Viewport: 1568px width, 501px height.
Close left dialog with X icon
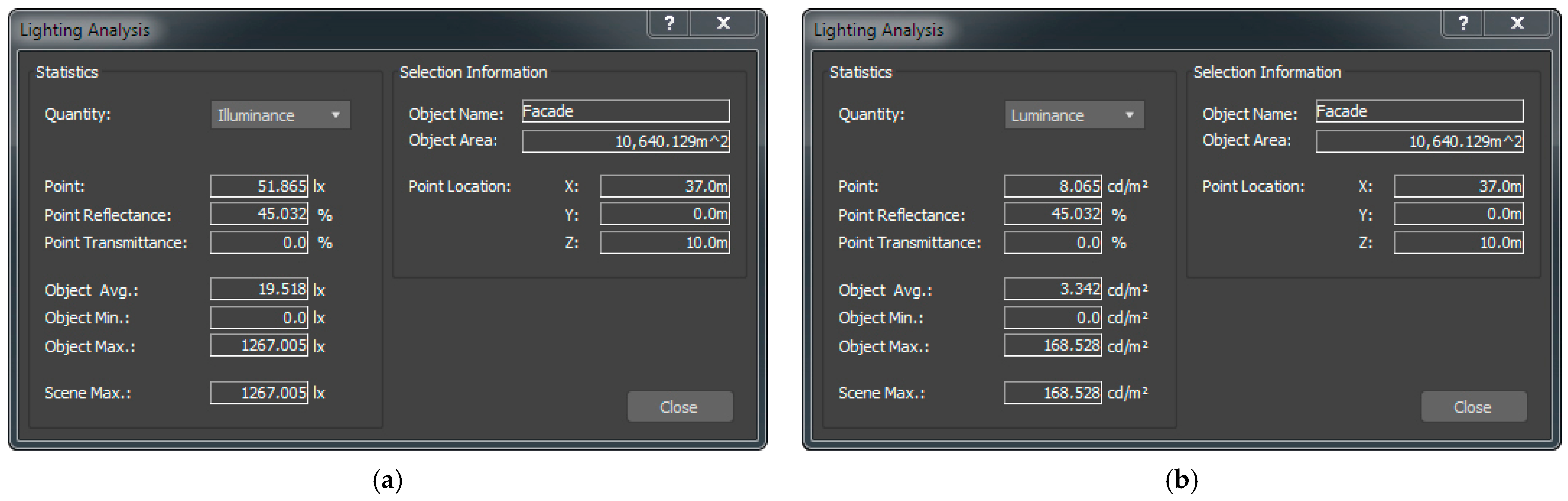pos(723,23)
